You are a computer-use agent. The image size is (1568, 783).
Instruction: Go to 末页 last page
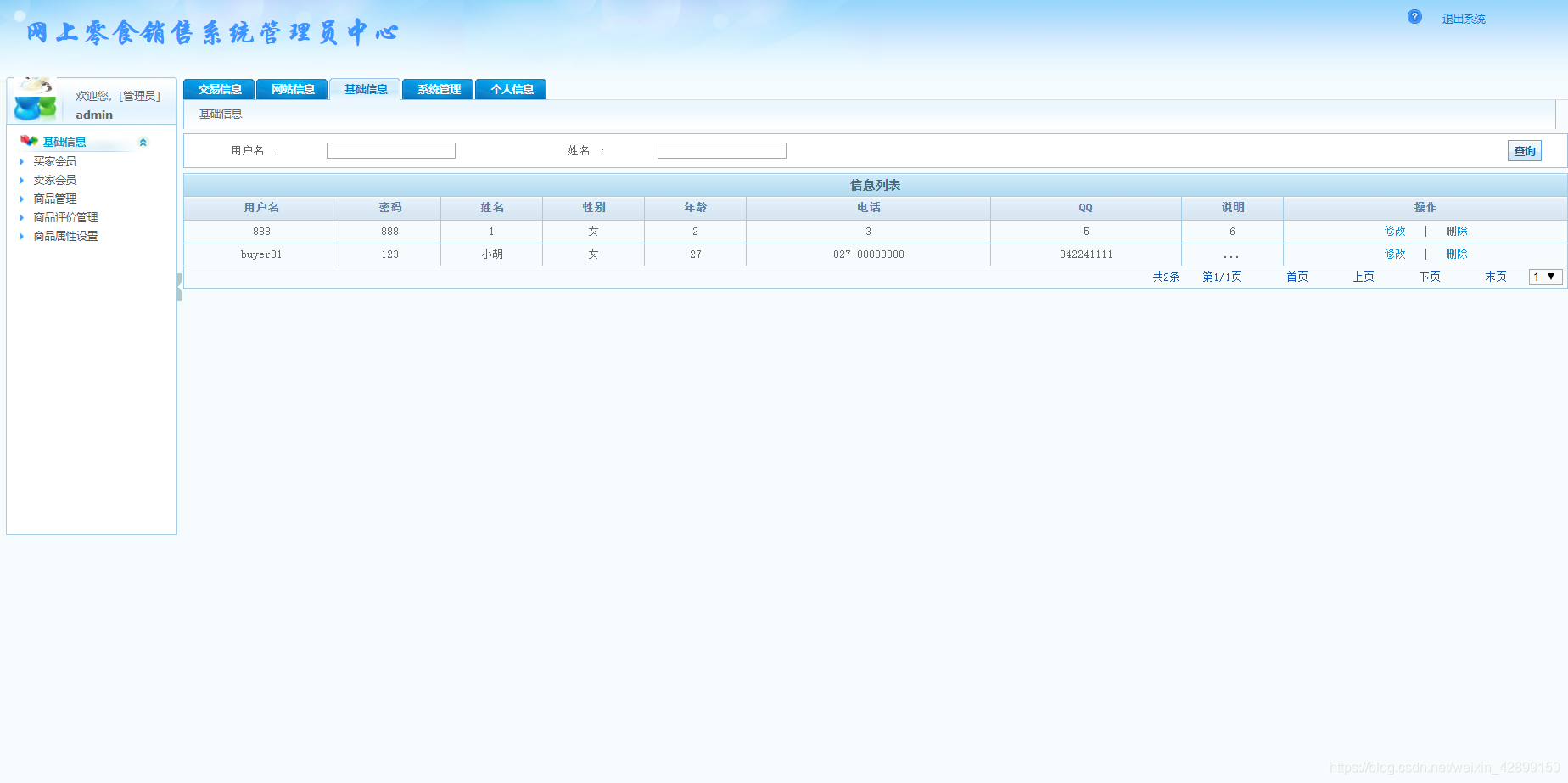pos(1496,277)
